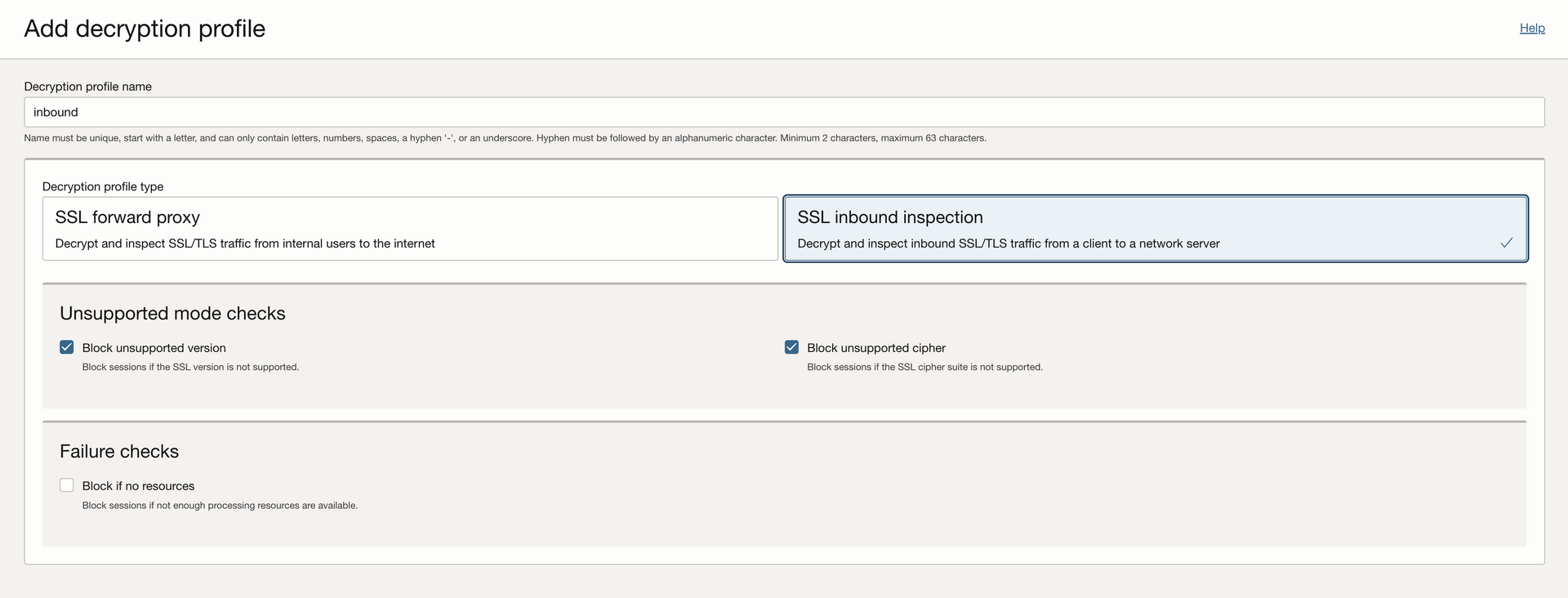Click the "Decryption profile name" field label
1568x598 pixels.
pos(87,87)
